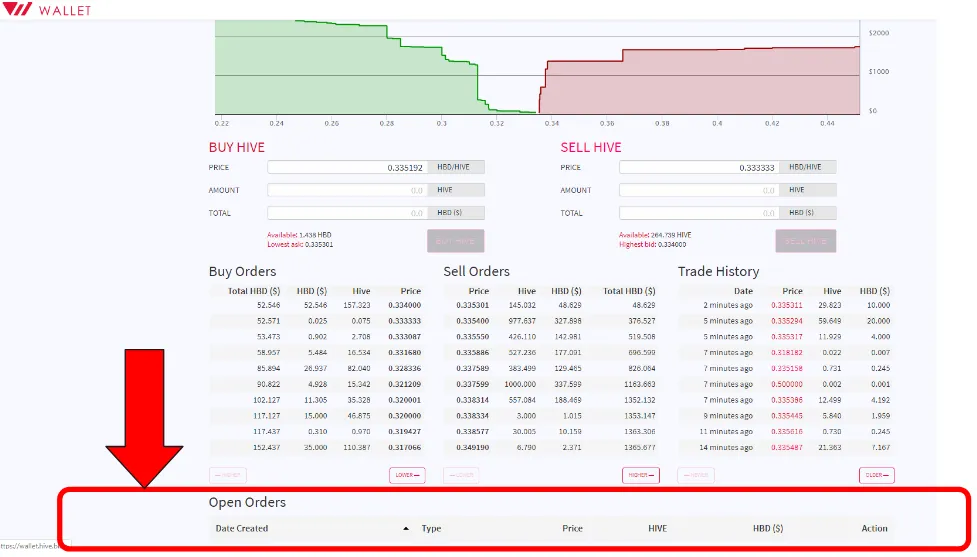The height and width of the screenshot is (557, 977).
Task: Click the Sell Hive button
Action: (806, 241)
